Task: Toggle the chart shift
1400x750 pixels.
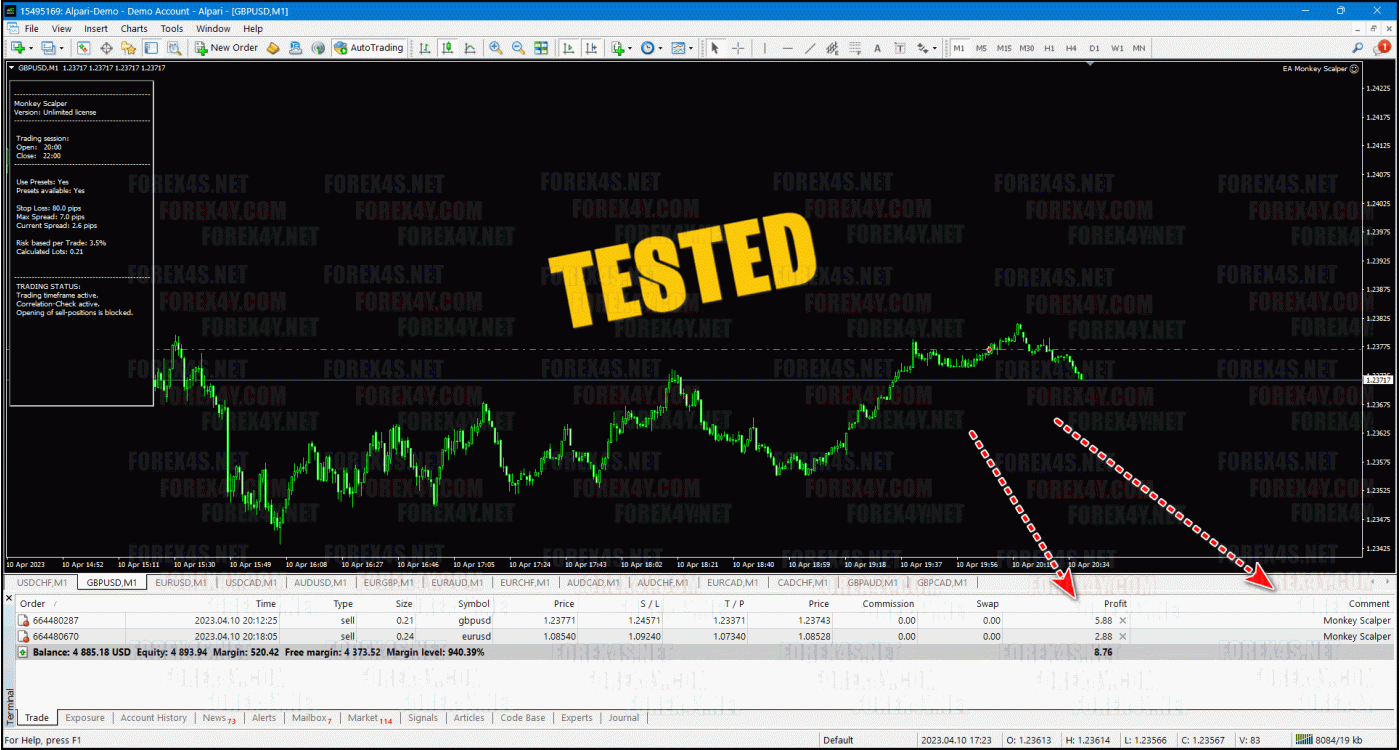Action: click(592, 47)
